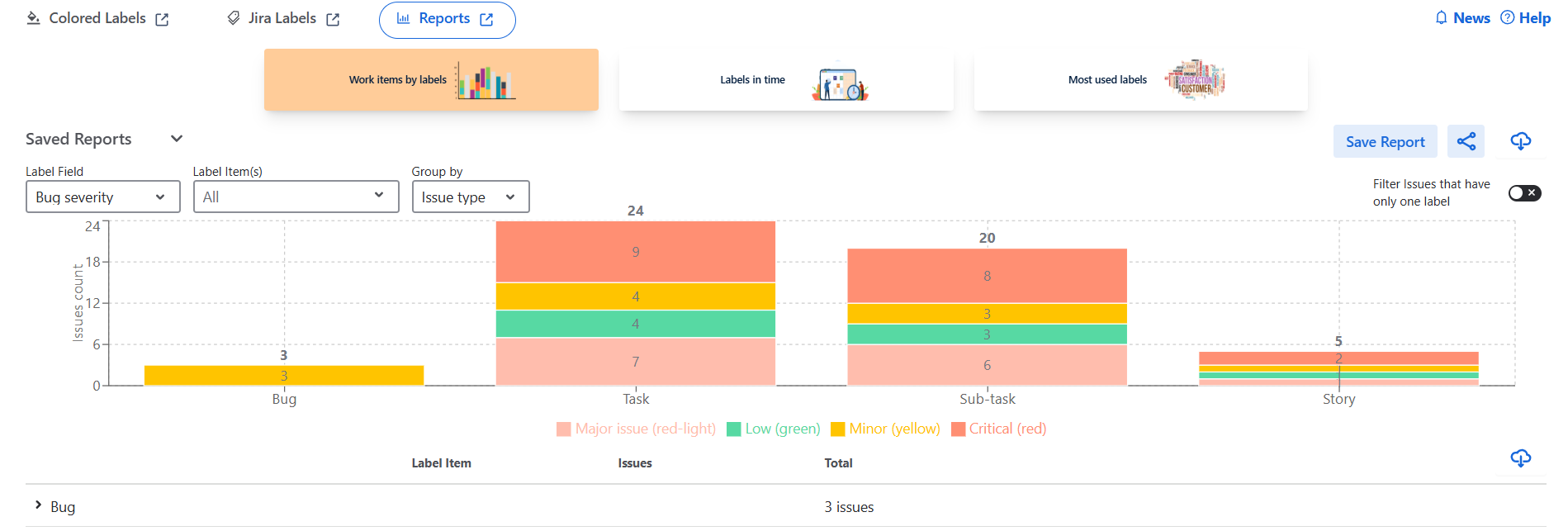Open the Reports button

(x=447, y=19)
